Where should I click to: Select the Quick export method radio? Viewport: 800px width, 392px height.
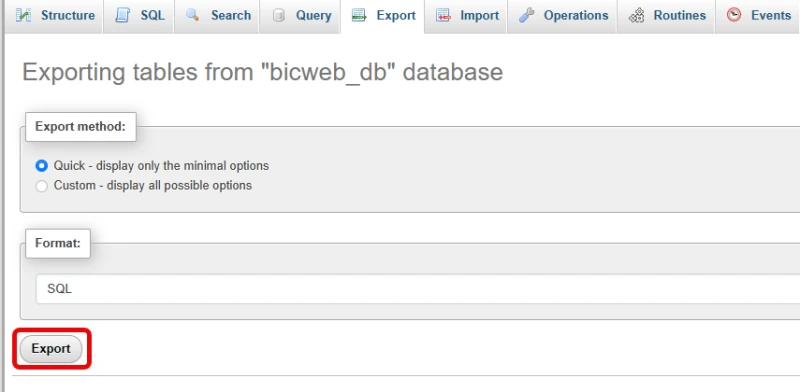[41, 166]
